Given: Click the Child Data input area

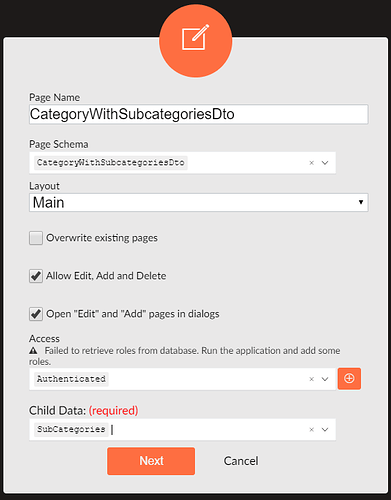Looking at the screenshot, I should pos(182,429).
